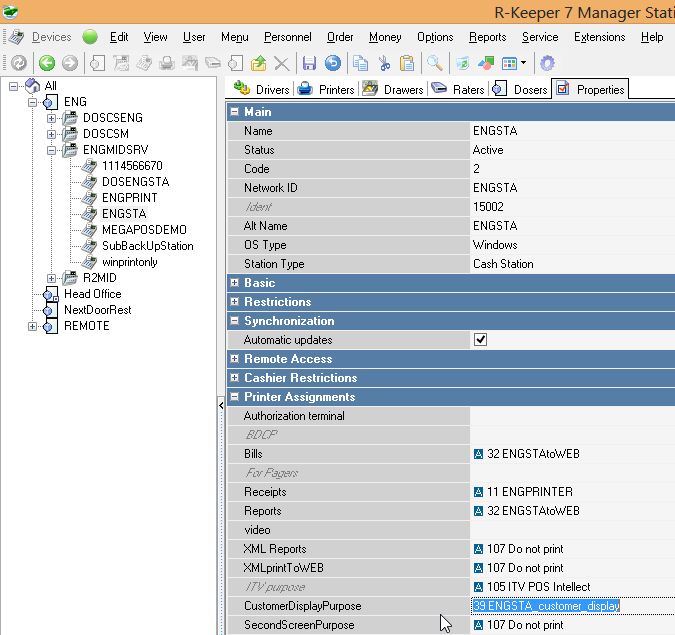
Task: Expand the Basic section
Action: (235, 283)
